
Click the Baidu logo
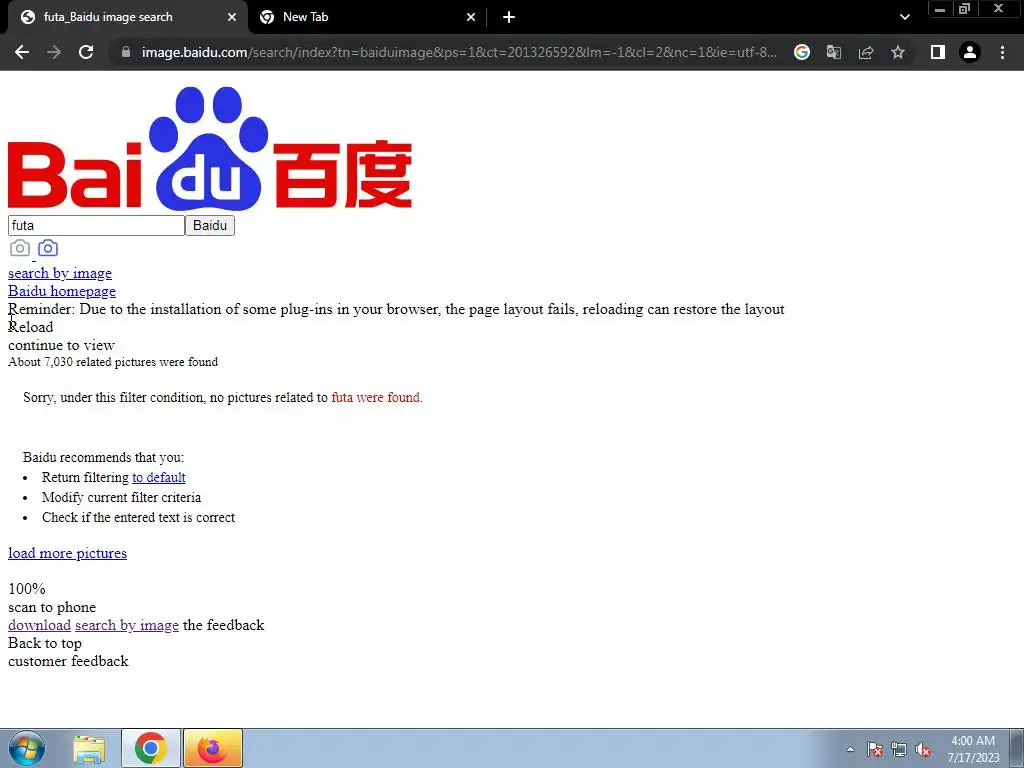(x=210, y=148)
